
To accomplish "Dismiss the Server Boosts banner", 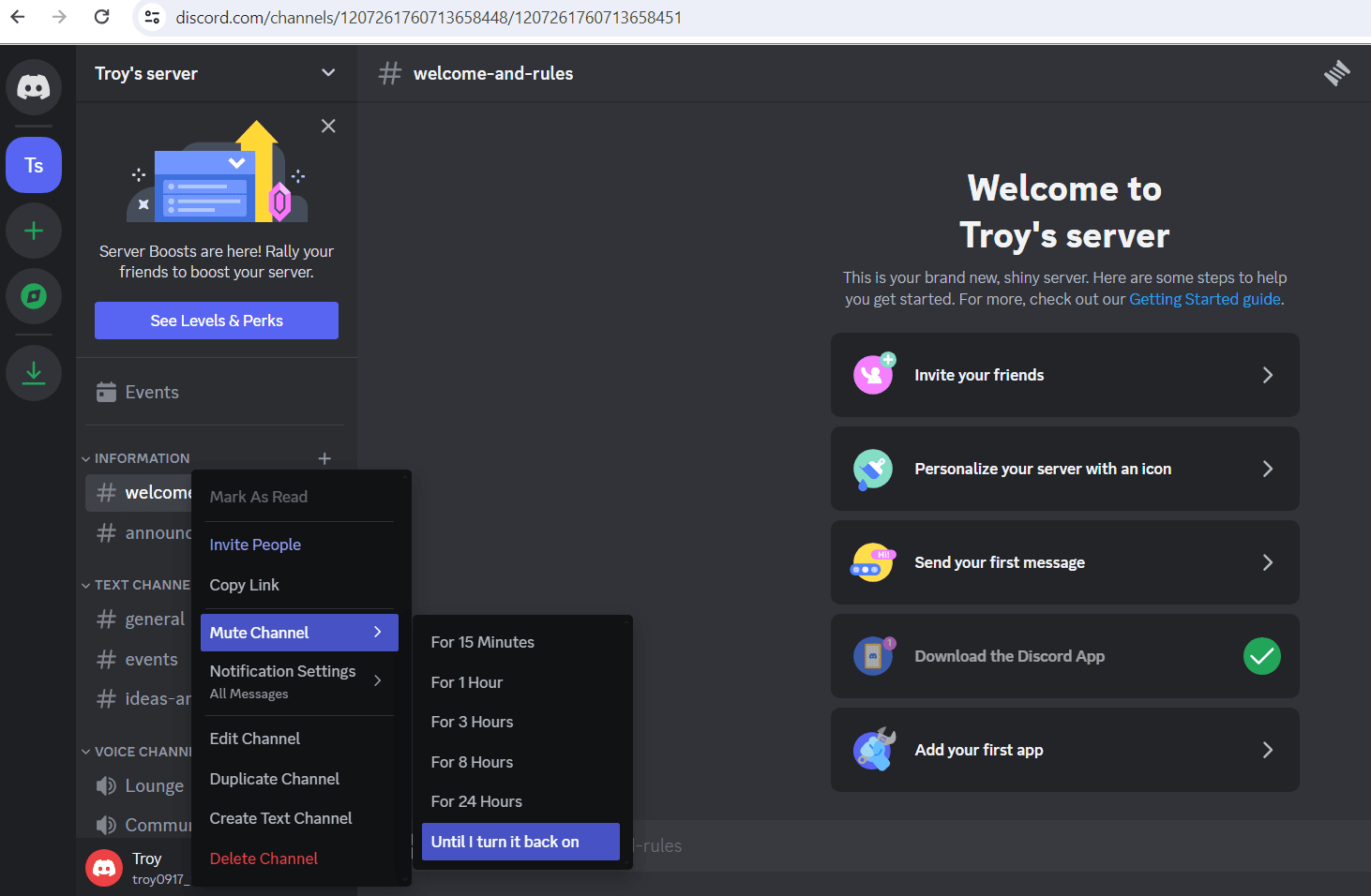I will (x=328, y=126).
